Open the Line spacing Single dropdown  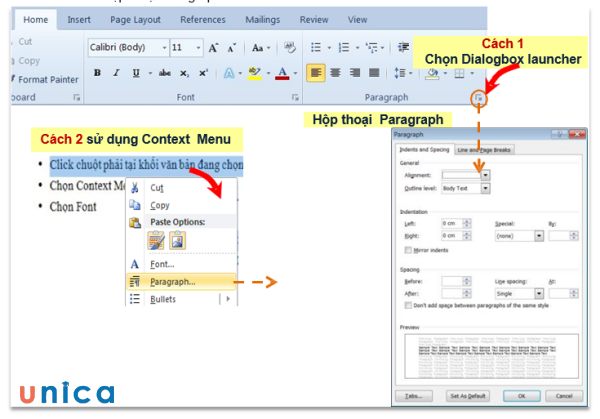click(x=539, y=293)
